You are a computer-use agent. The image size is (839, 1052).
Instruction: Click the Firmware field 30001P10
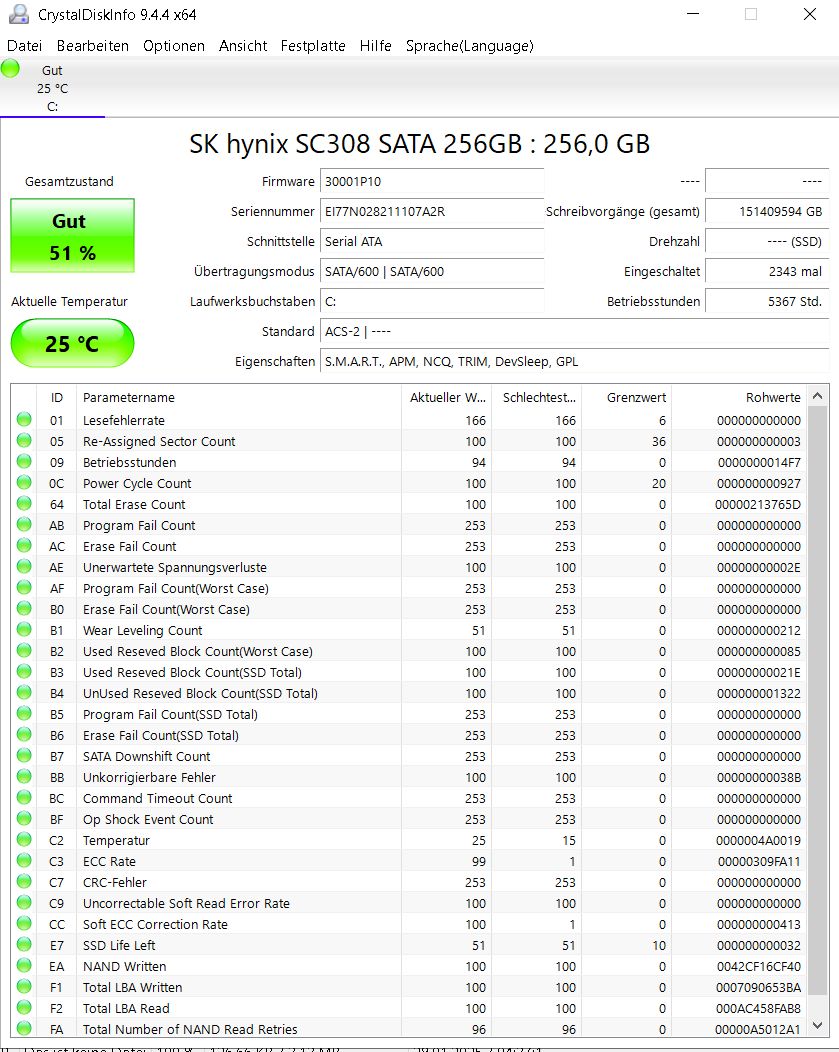[432, 181]
